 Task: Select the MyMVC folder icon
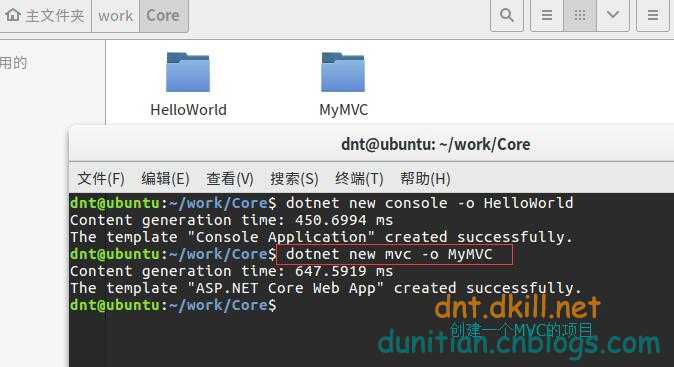coord(343,72)
